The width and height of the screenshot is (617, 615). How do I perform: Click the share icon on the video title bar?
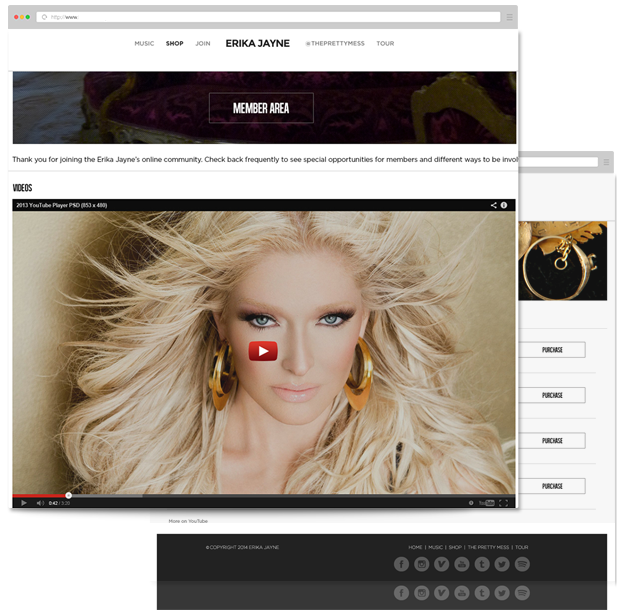[493, 205]
